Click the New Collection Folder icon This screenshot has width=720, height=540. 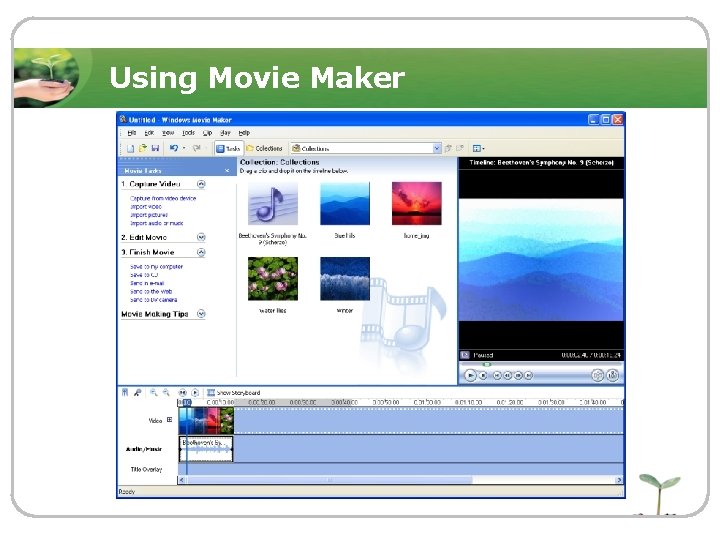[460, 148]
